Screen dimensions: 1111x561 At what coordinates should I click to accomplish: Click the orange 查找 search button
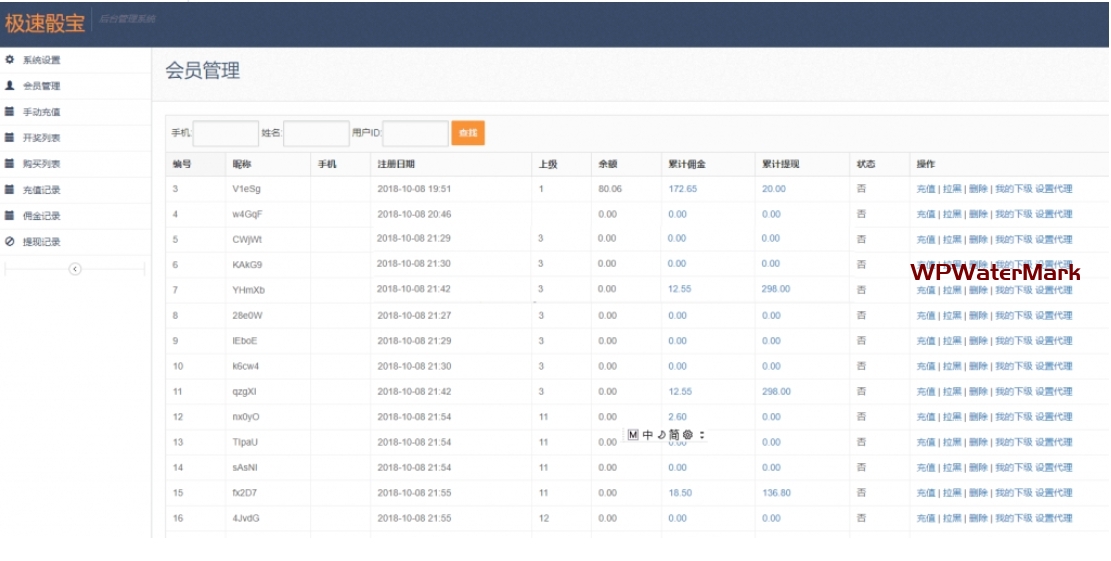[x=468, y=132]
